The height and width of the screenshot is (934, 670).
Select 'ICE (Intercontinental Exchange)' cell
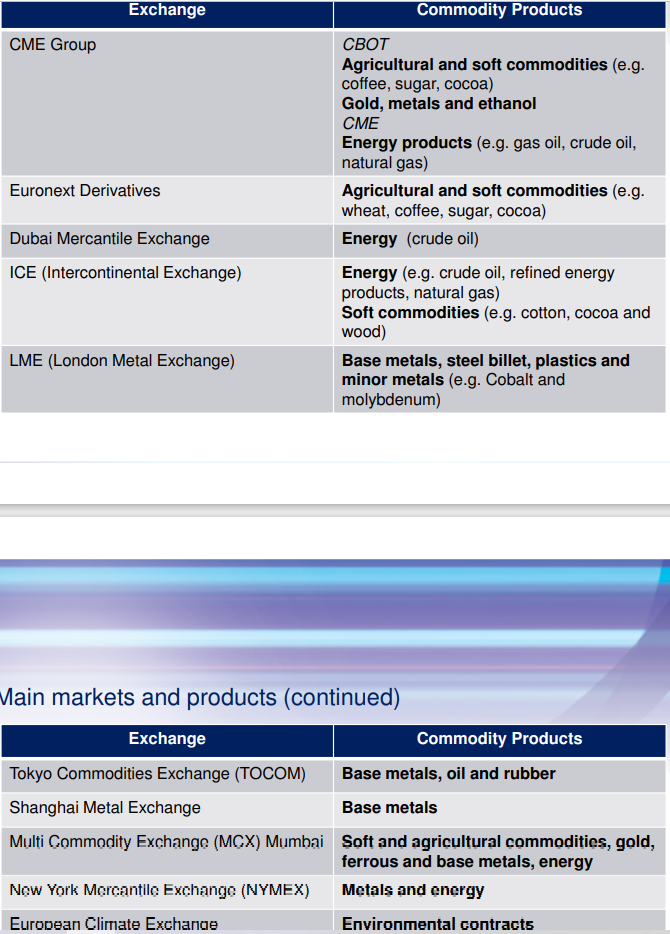click(167, 302)
